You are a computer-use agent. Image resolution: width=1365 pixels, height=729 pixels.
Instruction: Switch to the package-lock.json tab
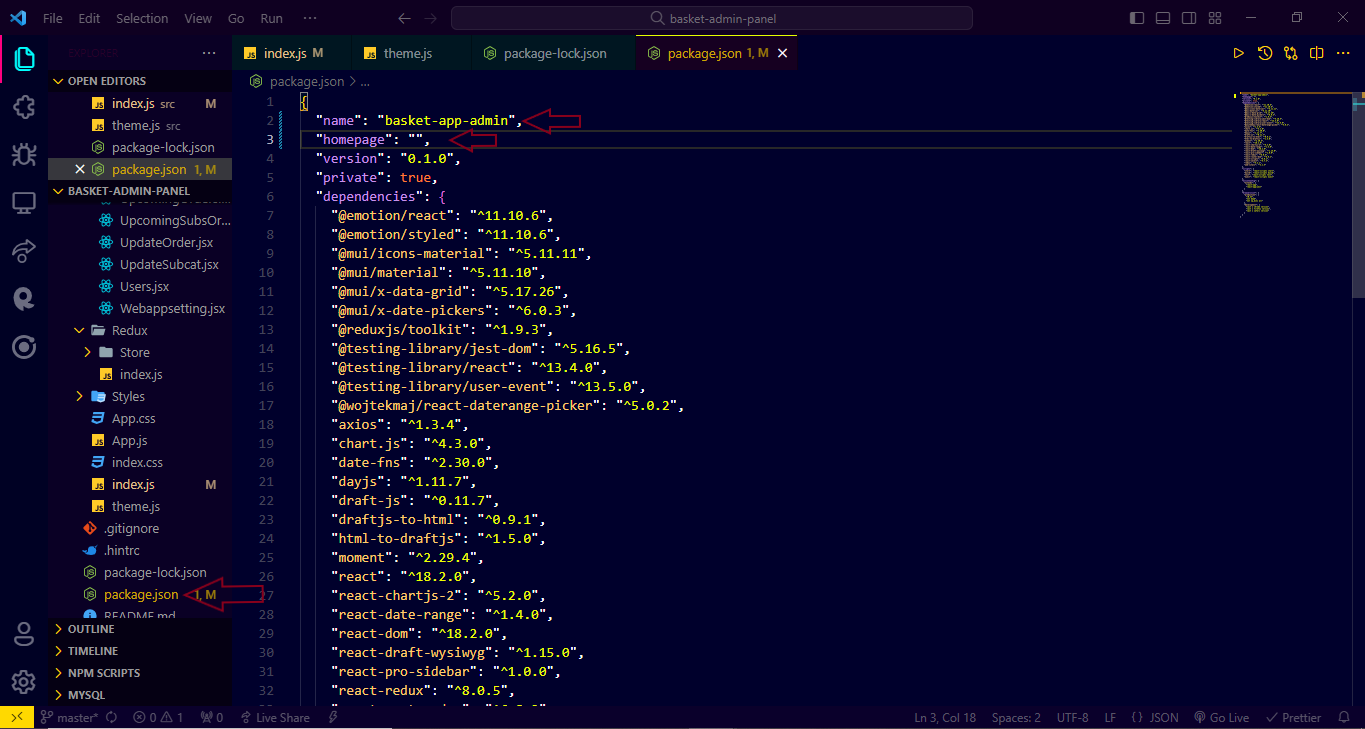[x=551, y=53]
